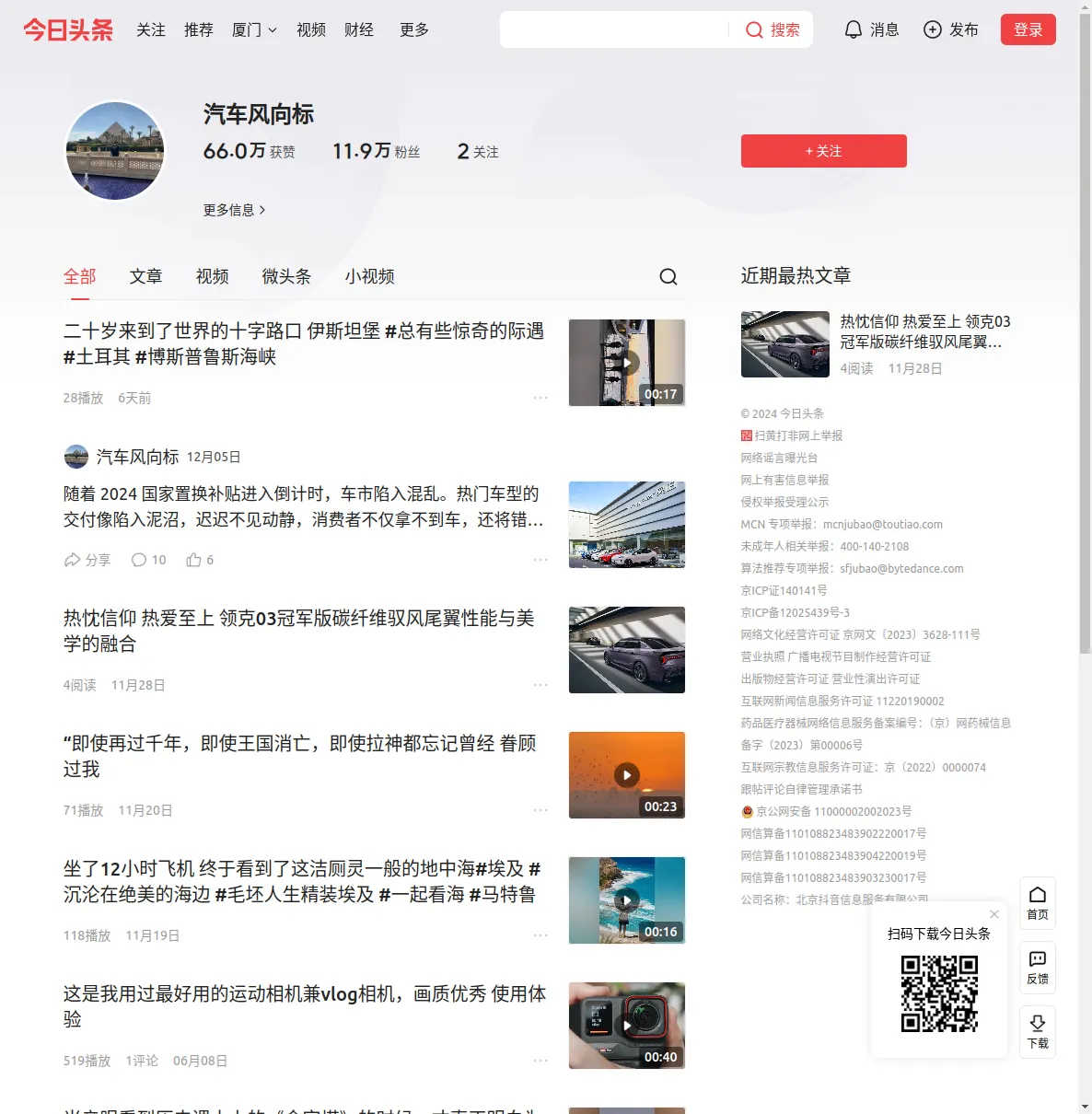Open more options for 地中海 video post
Screen dimensions: 1092x1114
click(x=540, y=935)
